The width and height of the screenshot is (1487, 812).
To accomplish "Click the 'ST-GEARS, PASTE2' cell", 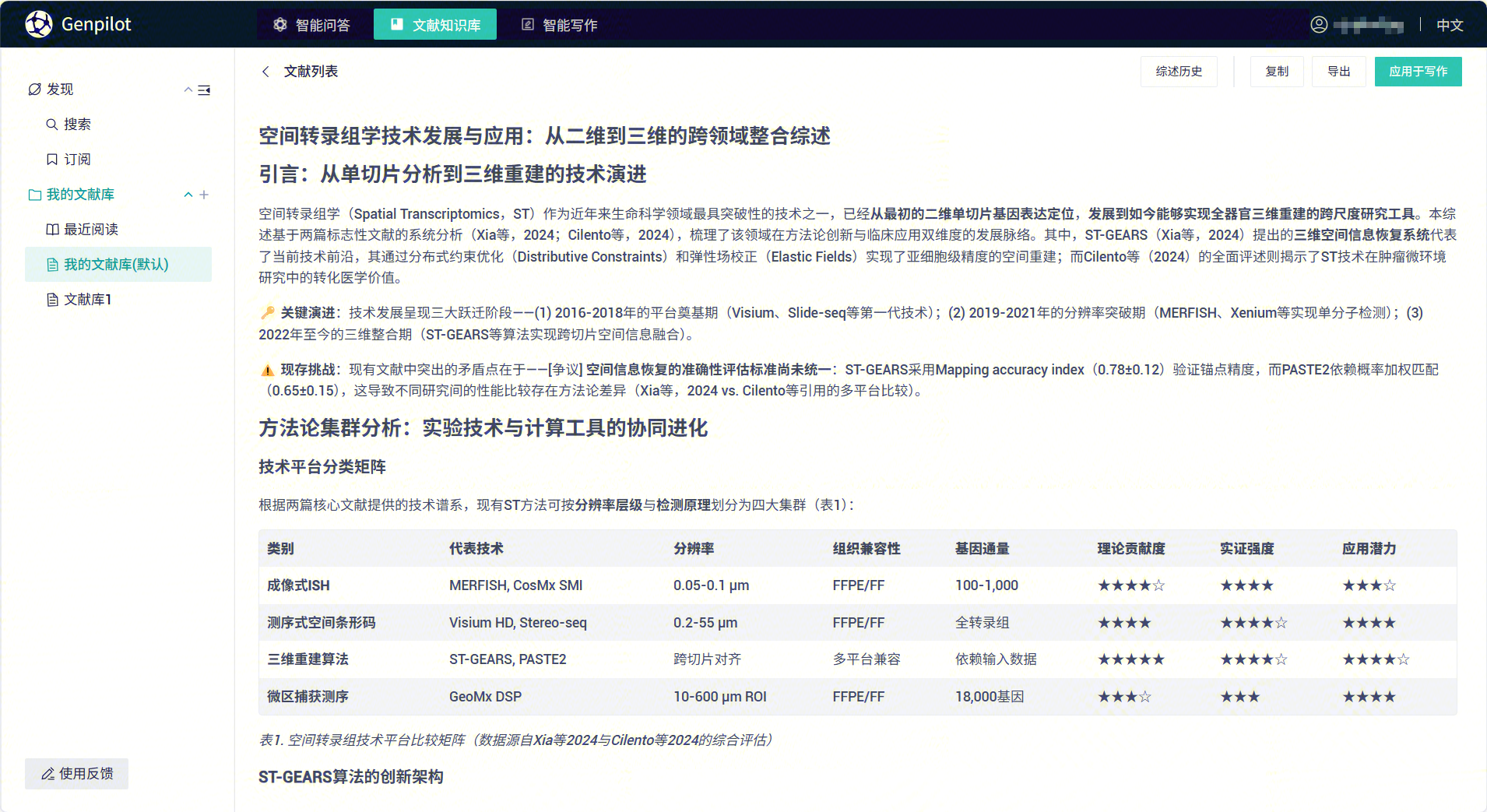I will [508, 659].
